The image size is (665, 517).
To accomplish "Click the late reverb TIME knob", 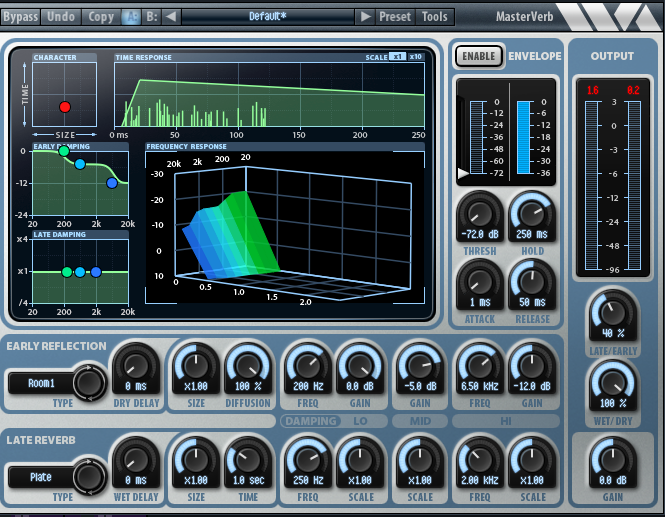I will pyautogui.click(x=248, y=459).
